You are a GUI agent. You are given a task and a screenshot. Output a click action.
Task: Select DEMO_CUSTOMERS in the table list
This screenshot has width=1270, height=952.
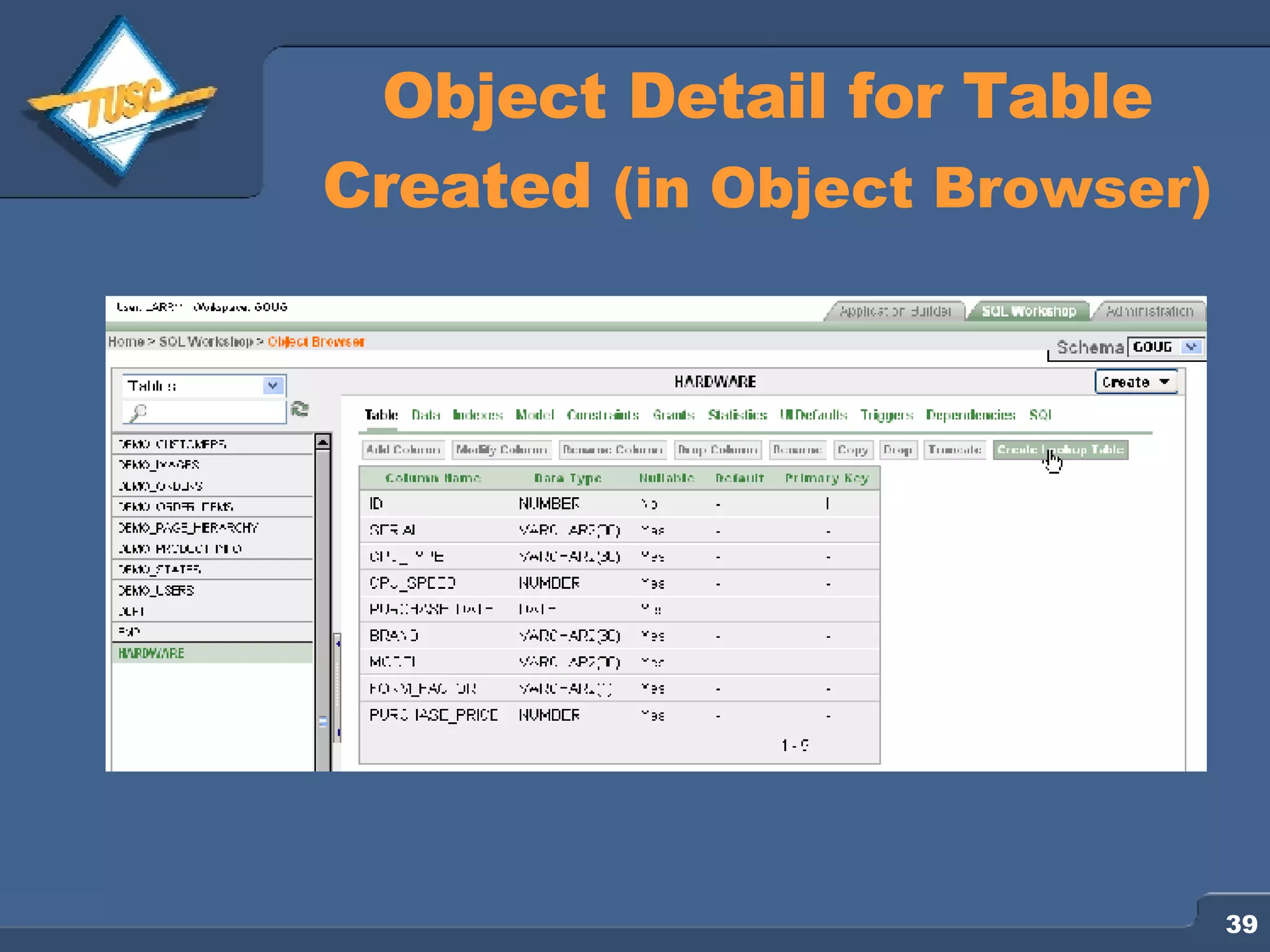click(x=213, y=444)
